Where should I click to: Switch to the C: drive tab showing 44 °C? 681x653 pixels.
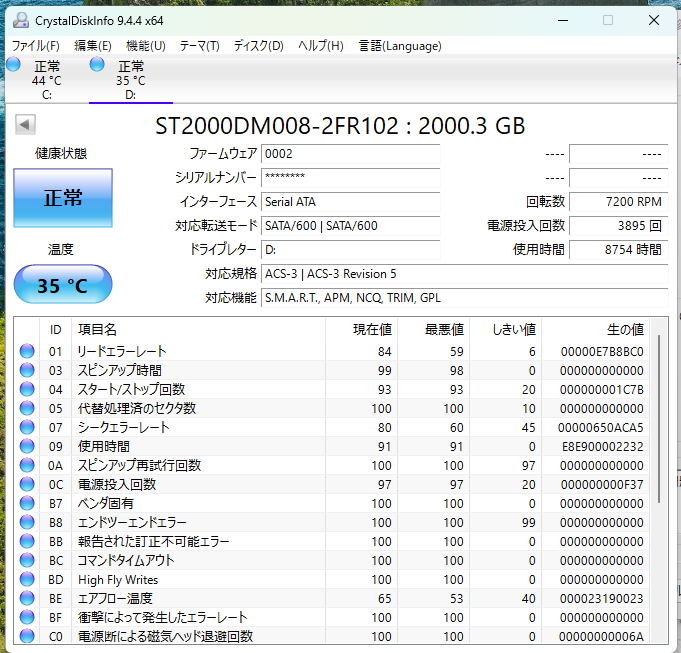pyautogui.click(x=47, y=79)
